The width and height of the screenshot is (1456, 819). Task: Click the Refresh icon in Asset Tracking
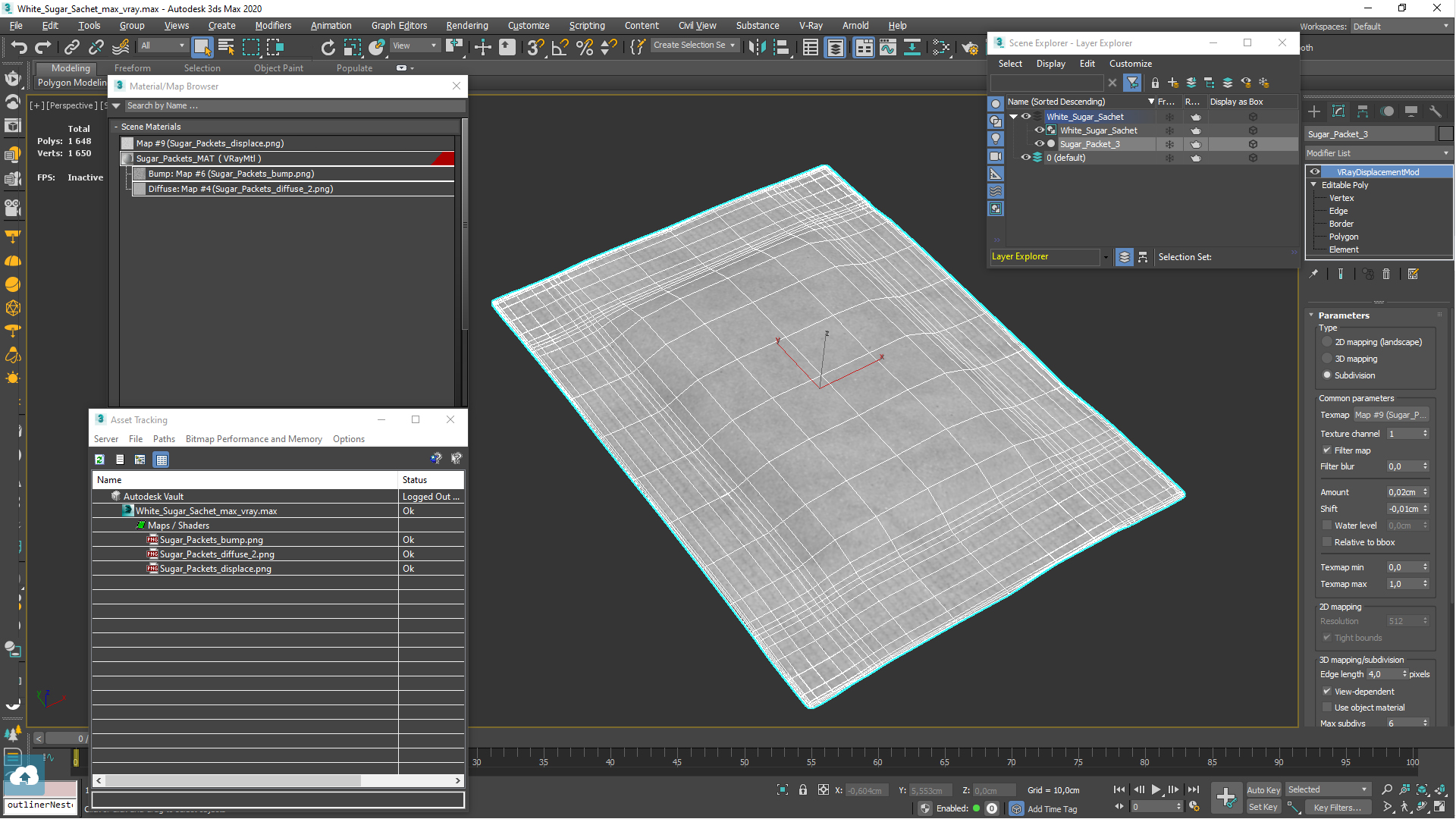[99, 460]
